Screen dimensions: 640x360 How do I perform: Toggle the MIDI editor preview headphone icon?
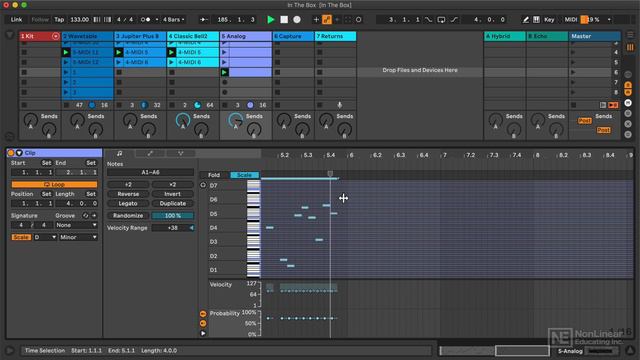(x=203, y=185)
